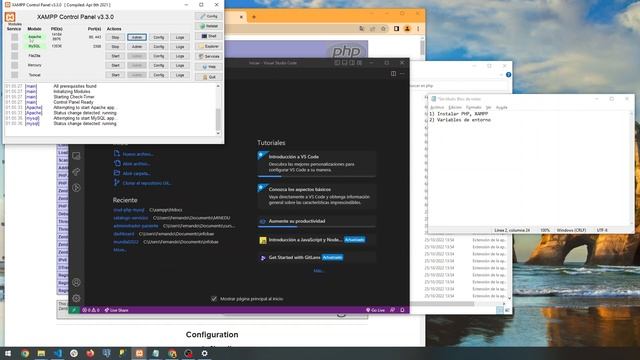
Task: Open MySQL Admin in XAMPP
Action: pos(137,47)
